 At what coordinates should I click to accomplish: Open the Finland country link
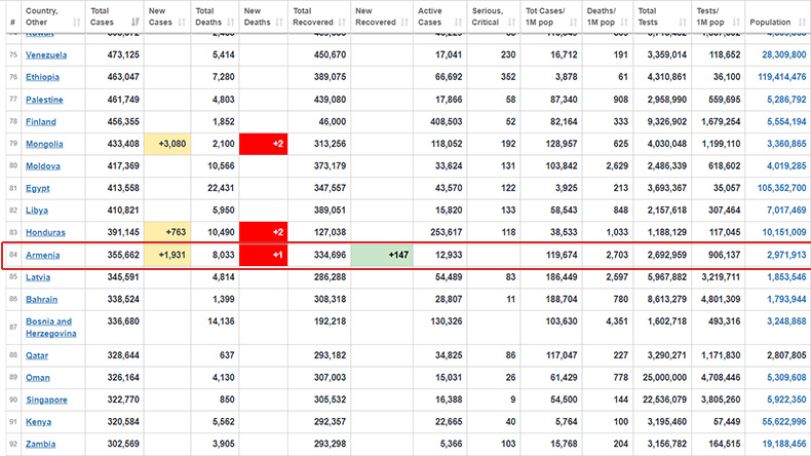point(41,122)
